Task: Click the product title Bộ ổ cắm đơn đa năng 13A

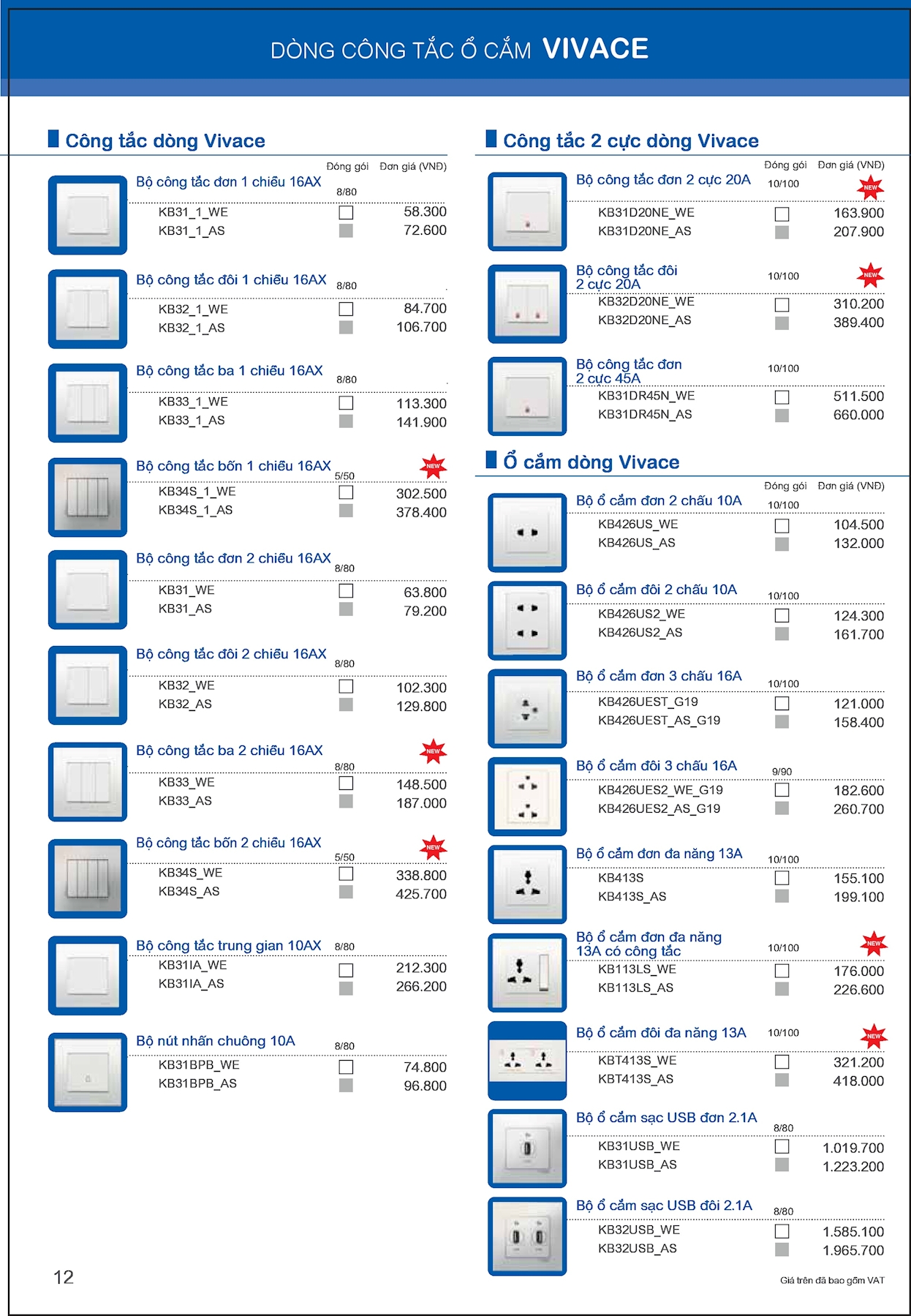Action: click(x=659, y=853)
